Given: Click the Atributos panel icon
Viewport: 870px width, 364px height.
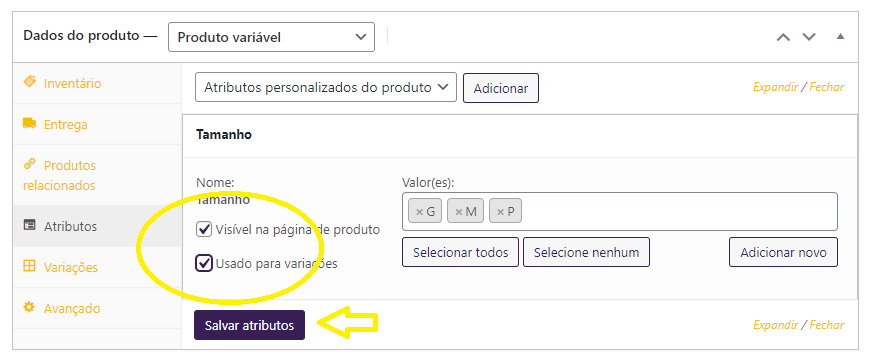Looking at the screenshot, I should pyautogui.click(x=29, y=226).
